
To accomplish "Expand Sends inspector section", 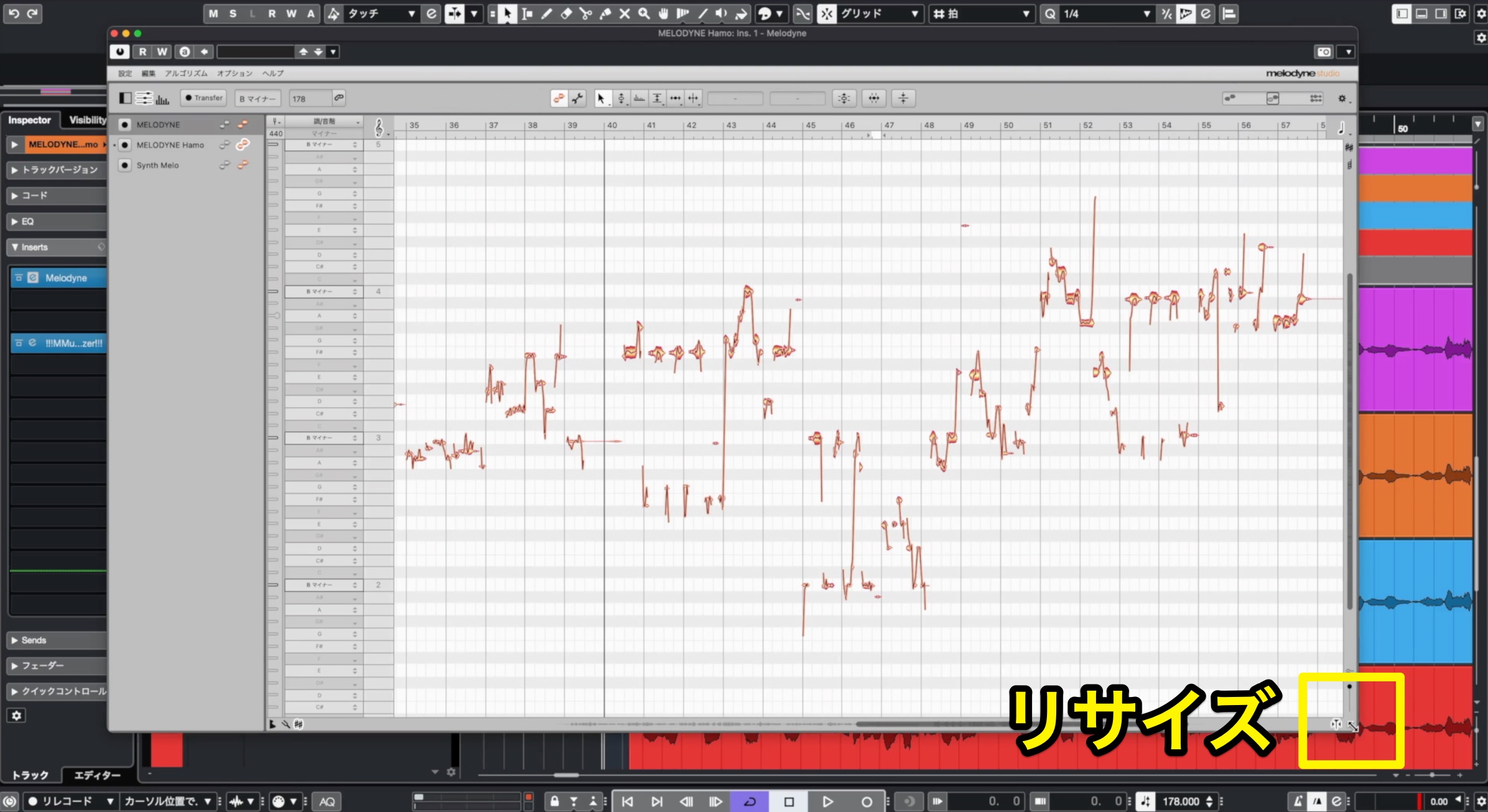I will 57,640.
